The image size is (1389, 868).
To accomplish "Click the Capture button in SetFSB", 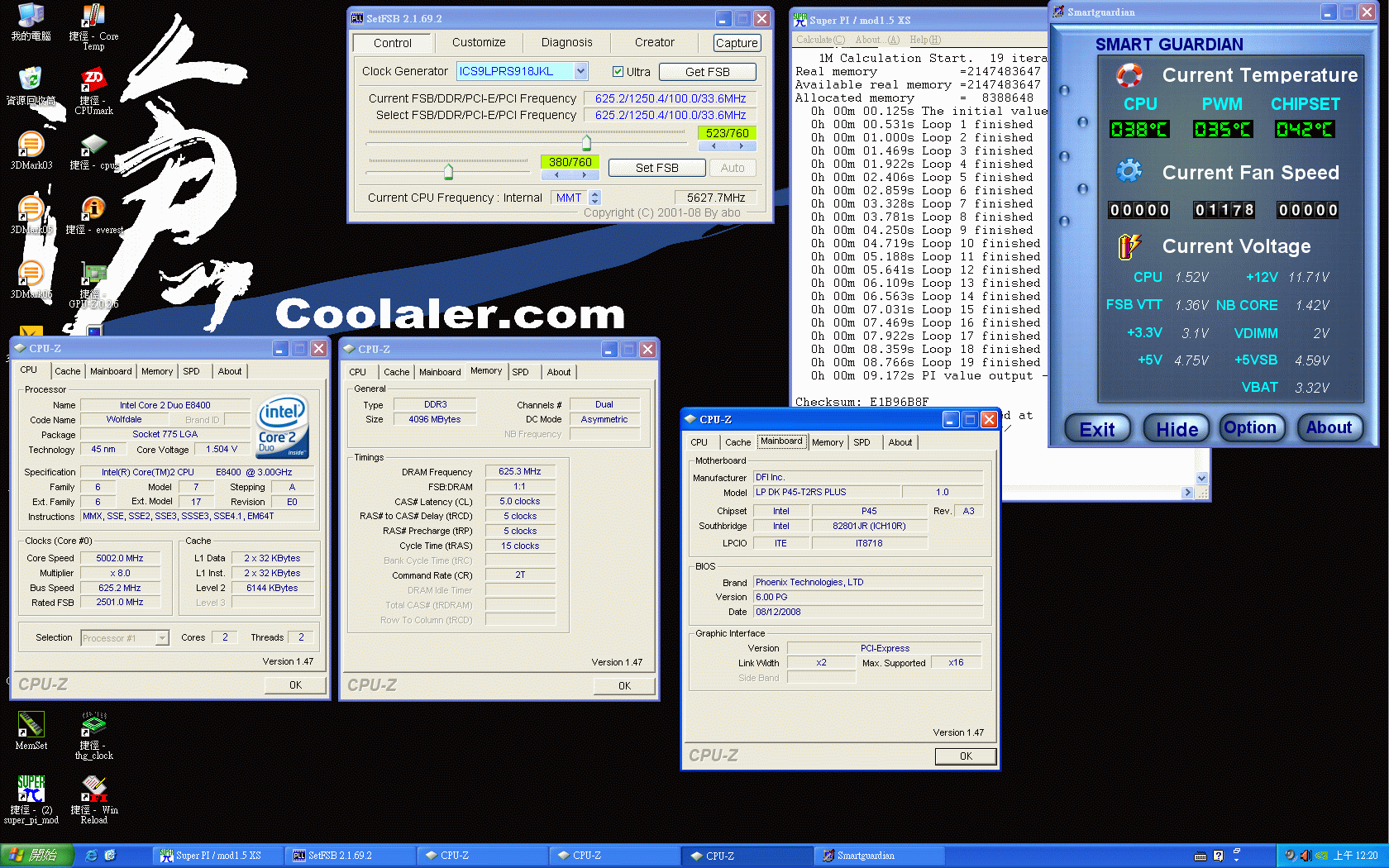I will coord(737,43).
